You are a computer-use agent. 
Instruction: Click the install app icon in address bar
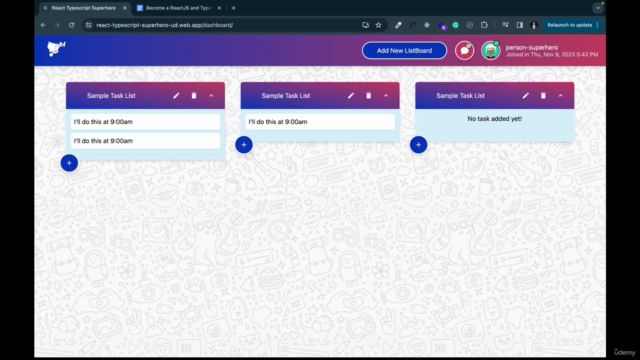[x=365, y=25]
